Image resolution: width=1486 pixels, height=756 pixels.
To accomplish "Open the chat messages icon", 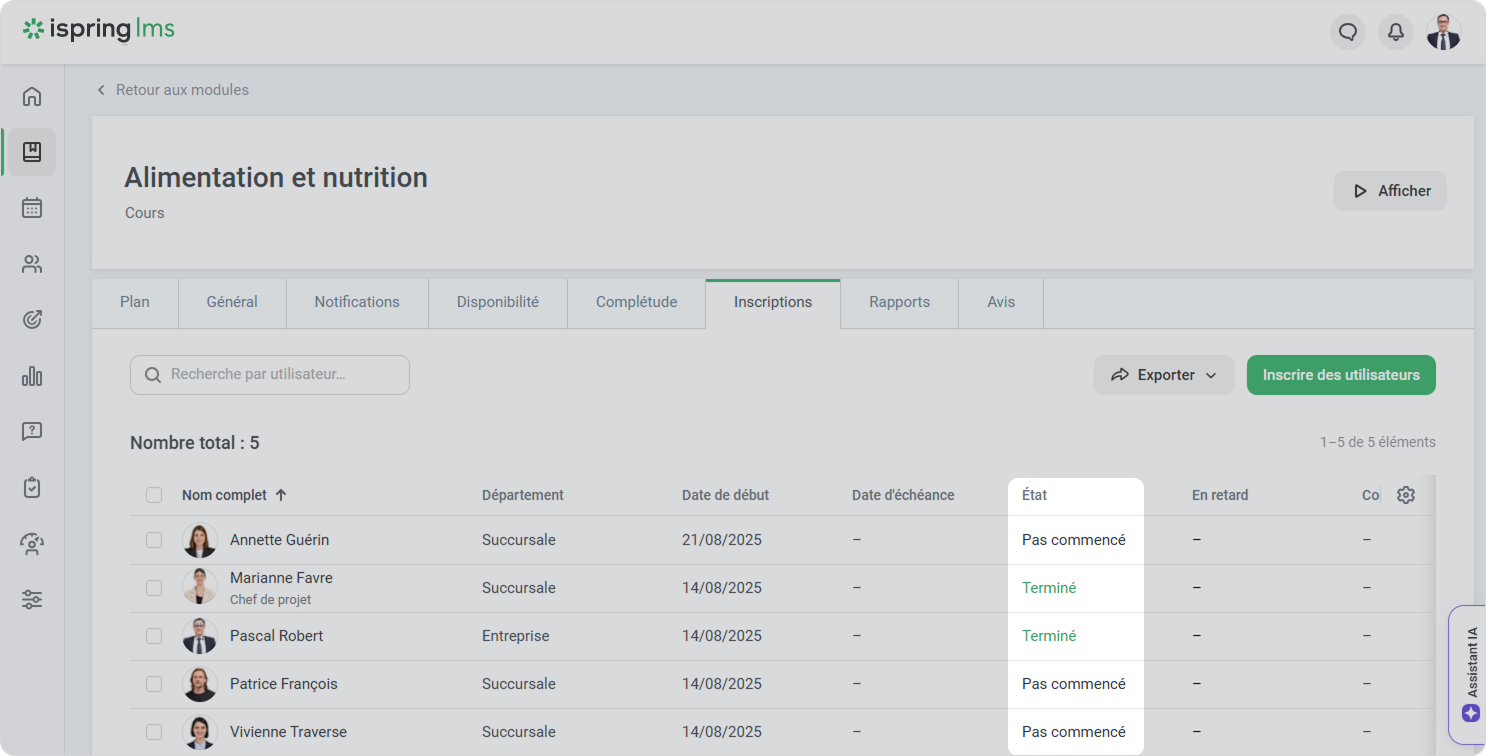I will pos(1347,32).
